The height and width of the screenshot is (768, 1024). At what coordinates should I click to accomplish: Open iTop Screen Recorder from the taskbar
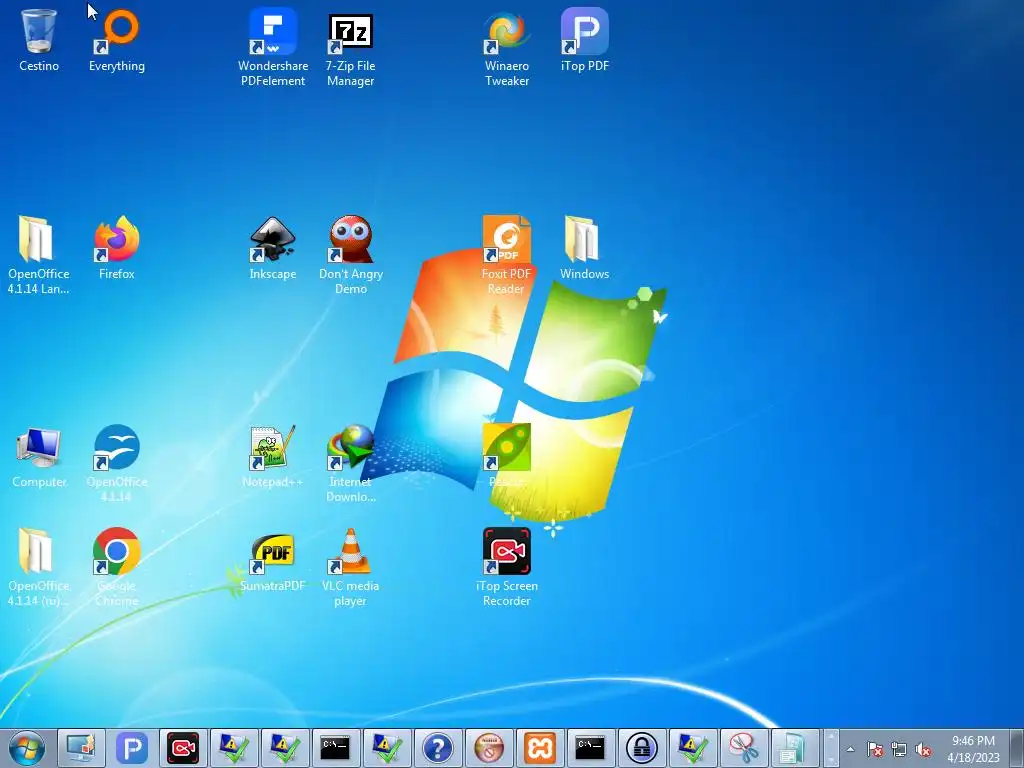pos(184,748)
